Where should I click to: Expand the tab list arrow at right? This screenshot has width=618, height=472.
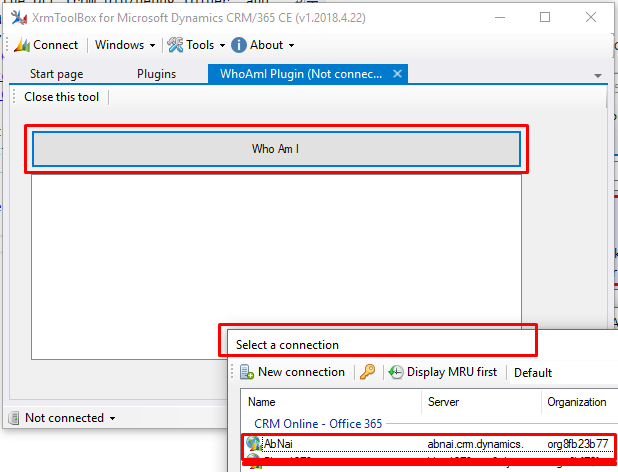[598, 75]
